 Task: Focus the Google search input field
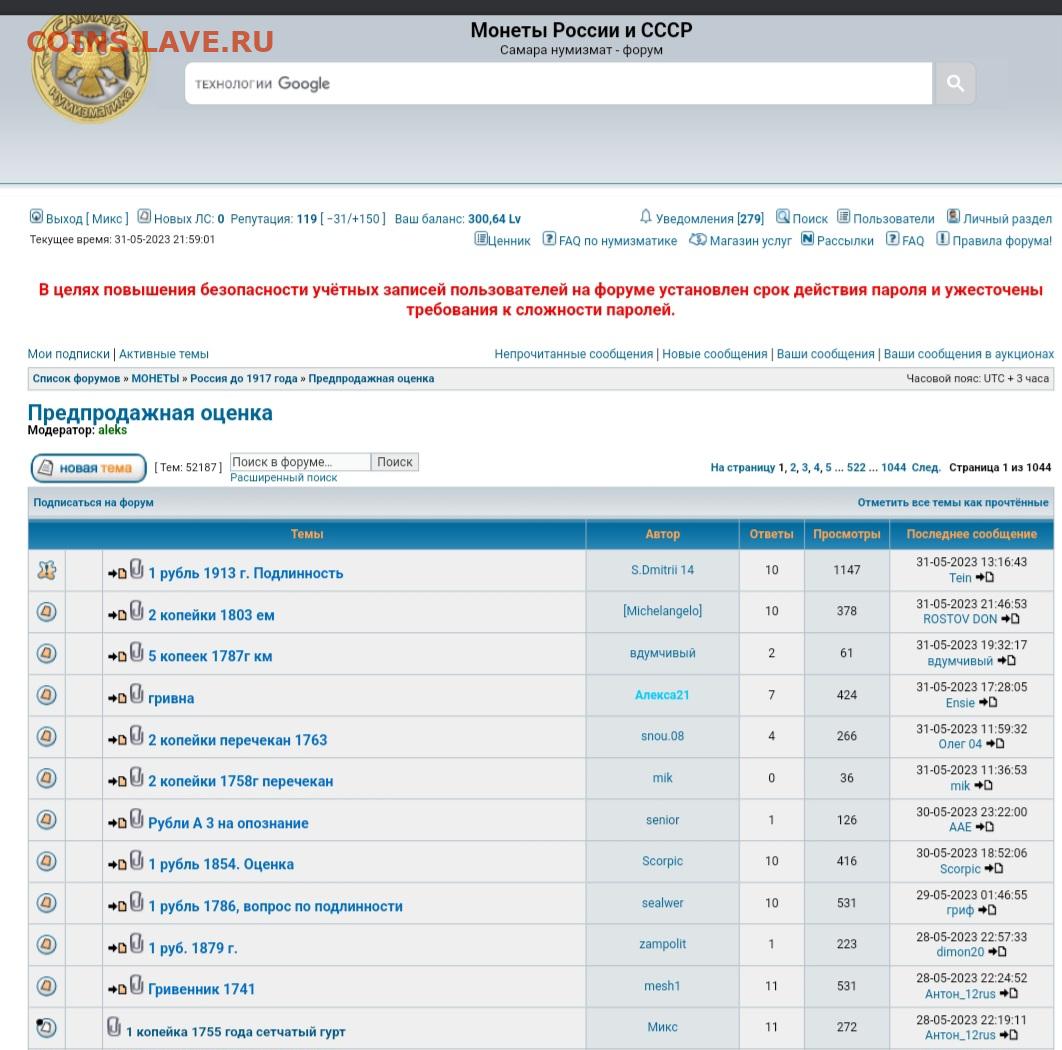559,83
